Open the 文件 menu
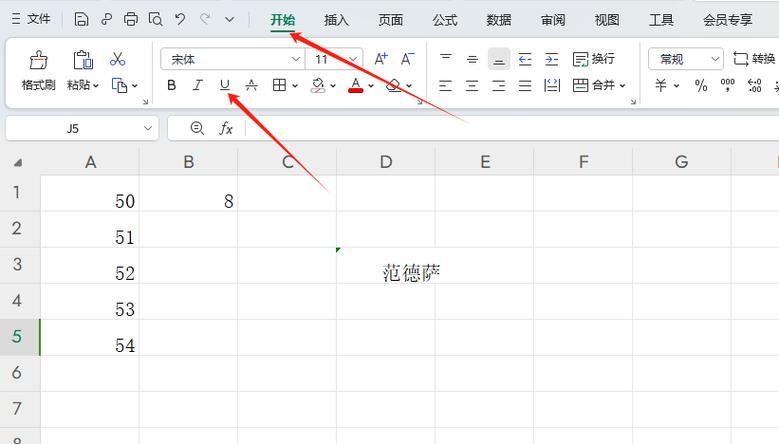The image size is (779, 444). 31,19
